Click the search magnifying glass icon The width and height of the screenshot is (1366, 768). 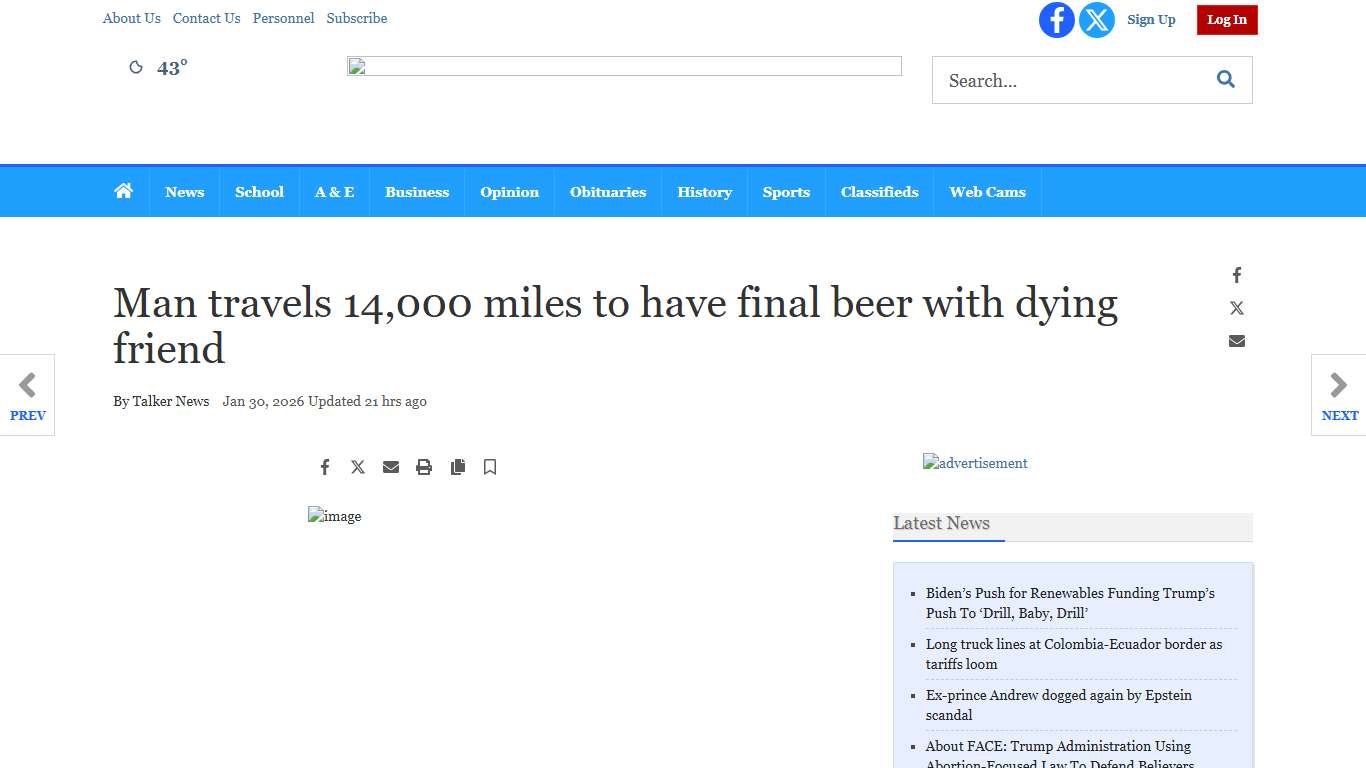pos(1225,79)
